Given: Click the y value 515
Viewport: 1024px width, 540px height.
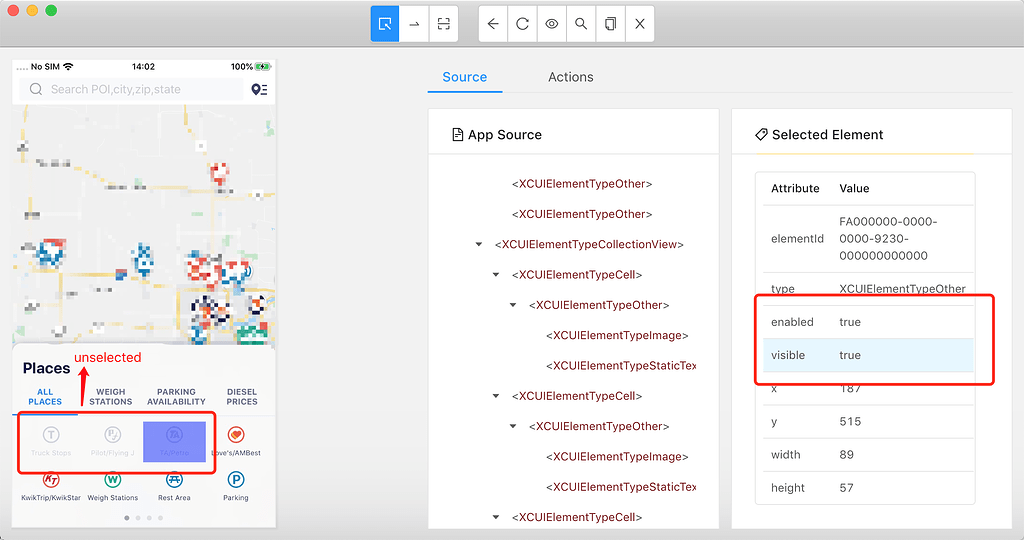Looking at the screenshot, I should tap(850, 421).
